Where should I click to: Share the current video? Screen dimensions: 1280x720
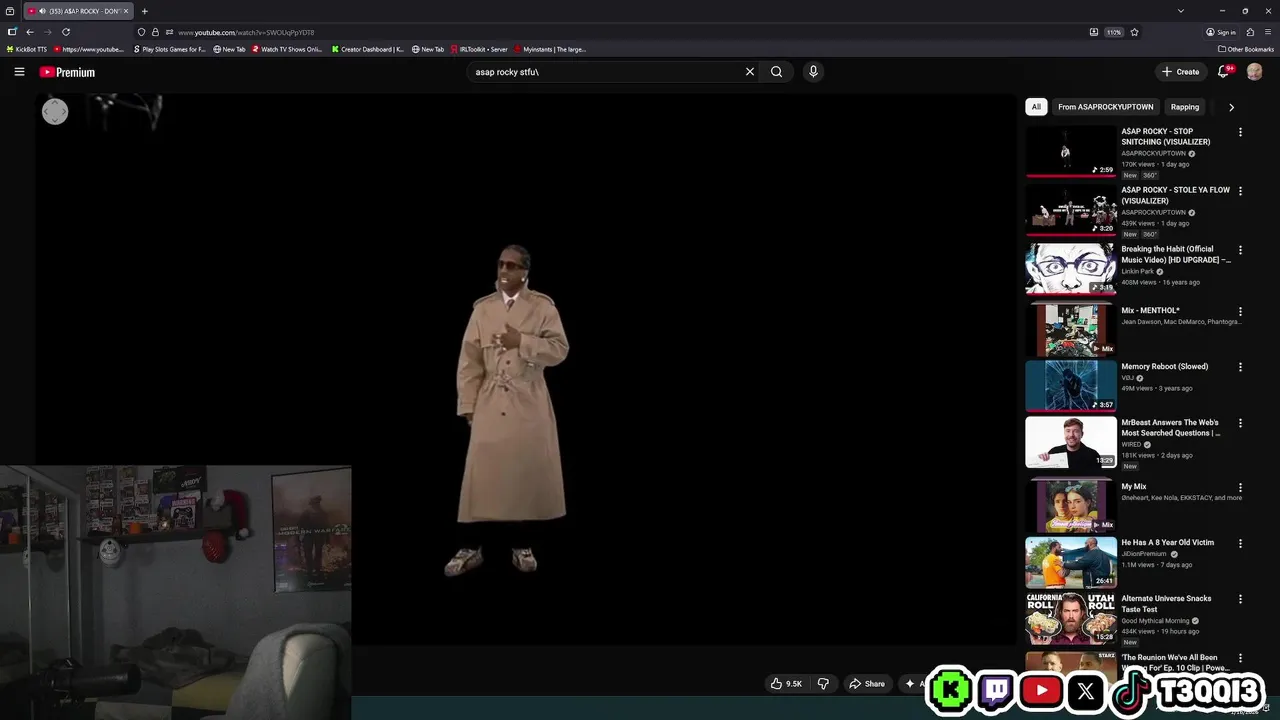tap(867, 684)
